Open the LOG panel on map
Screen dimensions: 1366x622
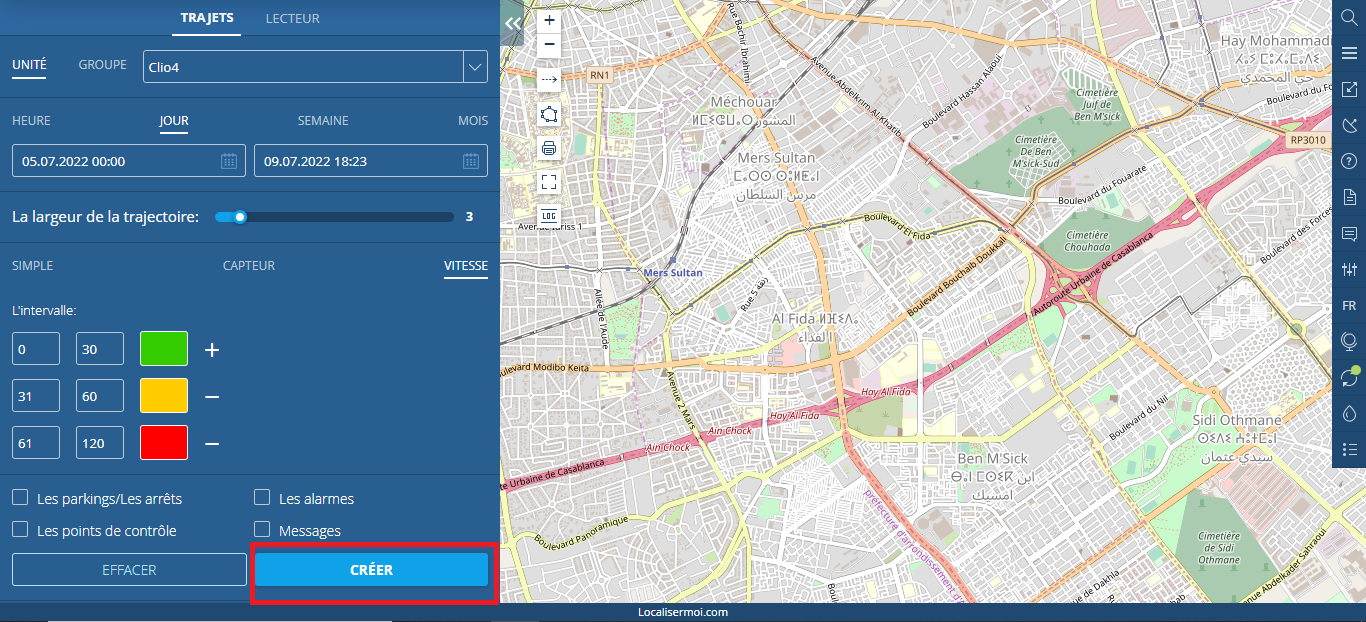coord(549,216)
